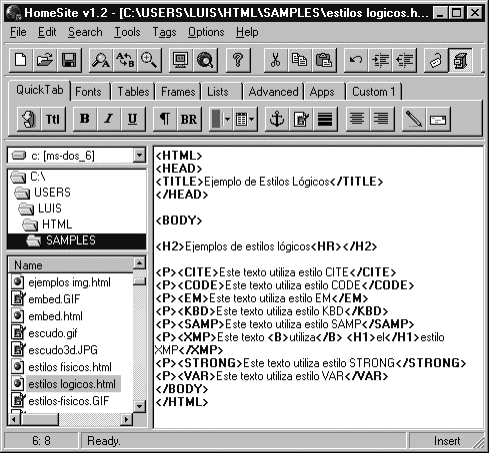The image size is (489, 453).
Task: Click the file list scroll down arrow
Action: pyautogui.click(x=139, y=406)
